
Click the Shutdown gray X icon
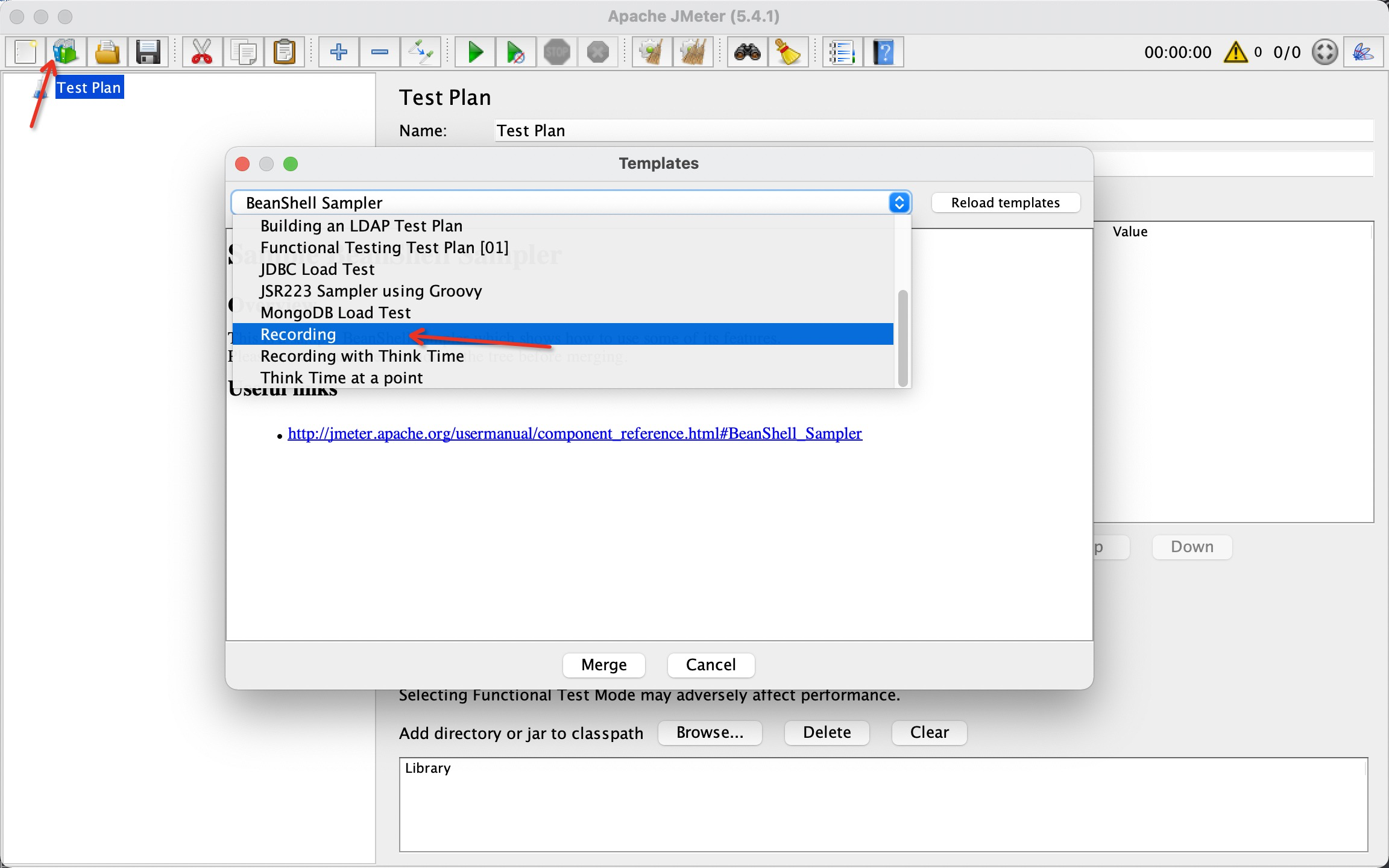click(598, 52)
